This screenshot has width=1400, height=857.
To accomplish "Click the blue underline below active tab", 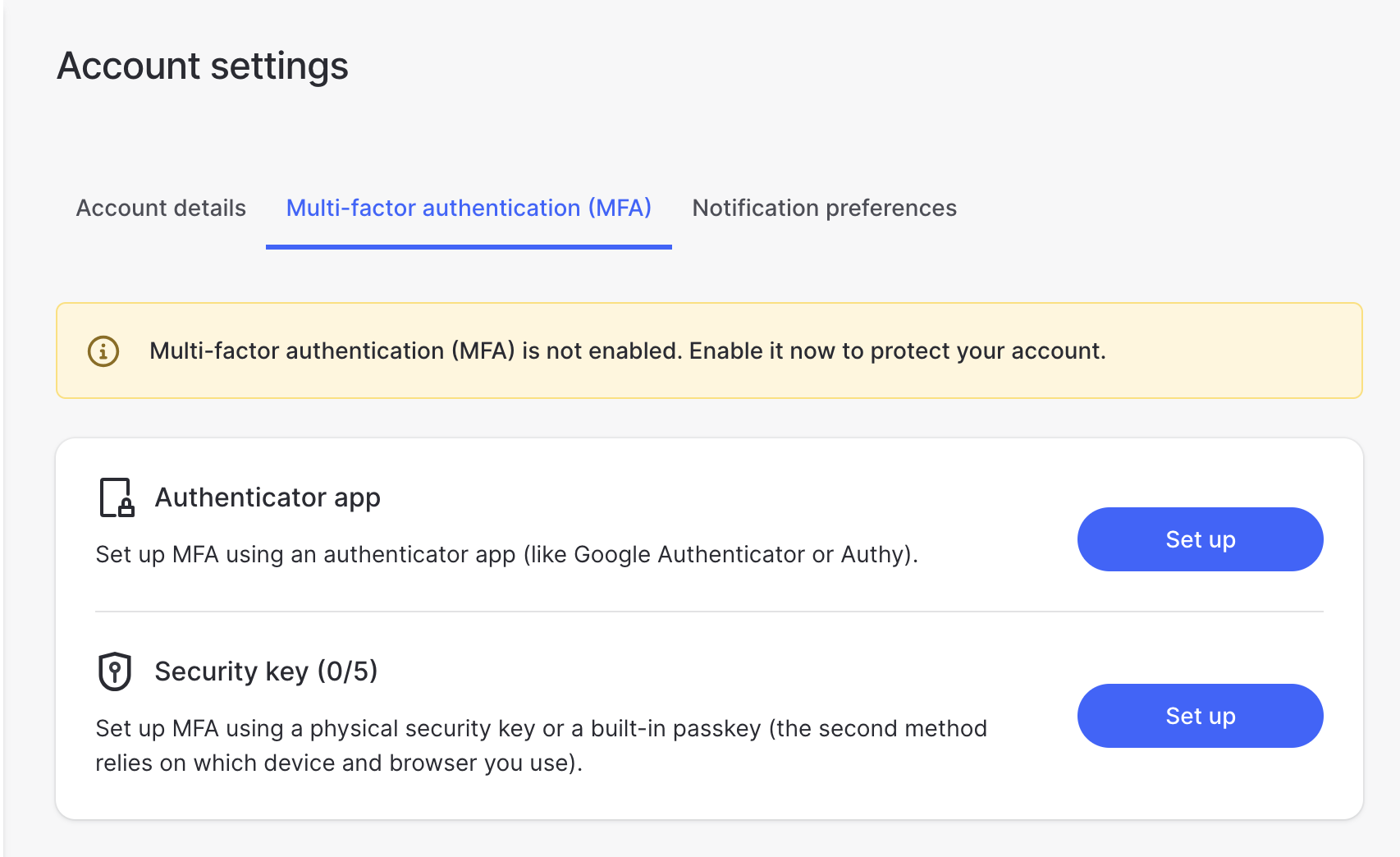I will tap(469, 245).
